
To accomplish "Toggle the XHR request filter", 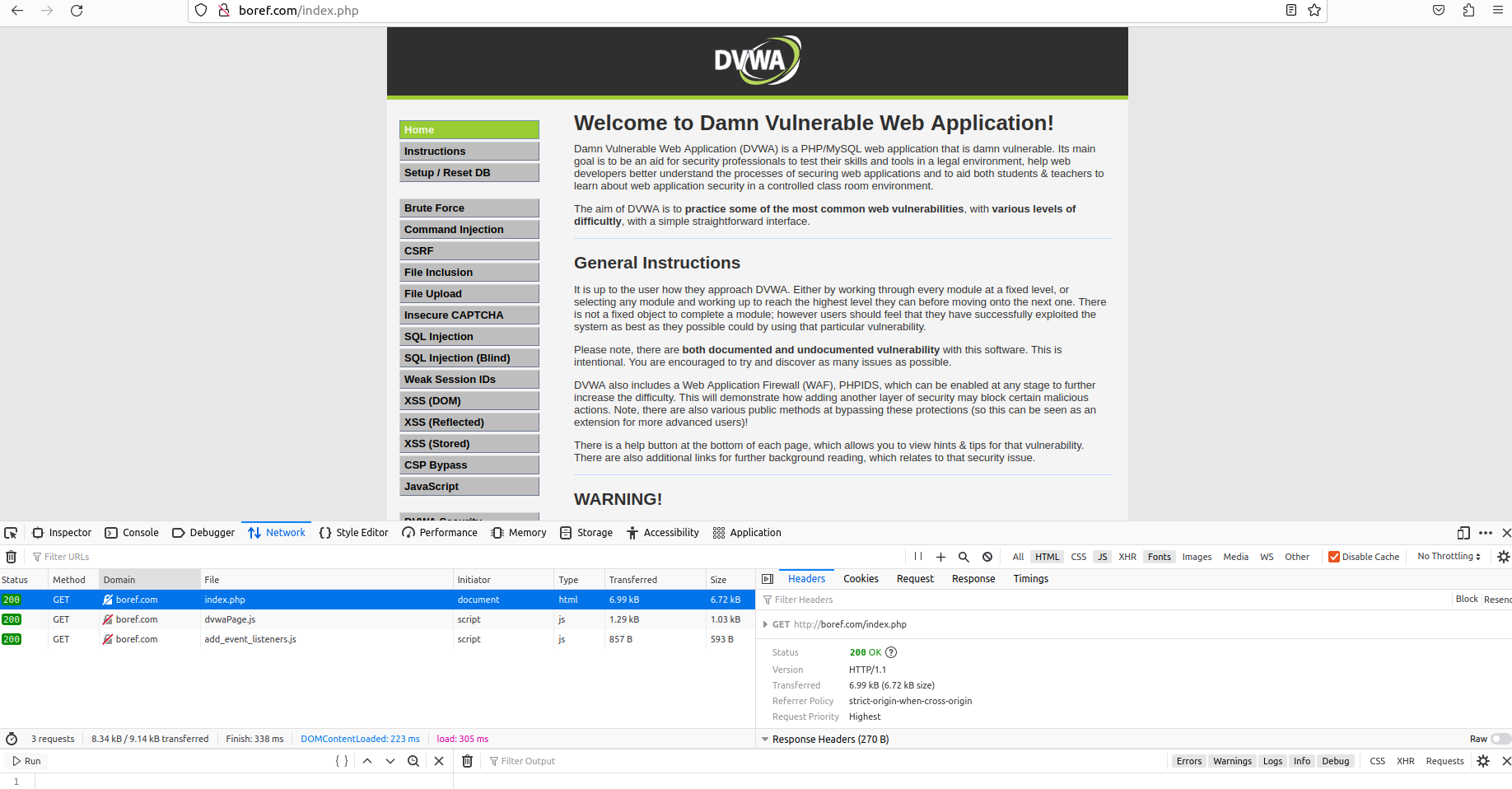I will [x=1127, y=557].
